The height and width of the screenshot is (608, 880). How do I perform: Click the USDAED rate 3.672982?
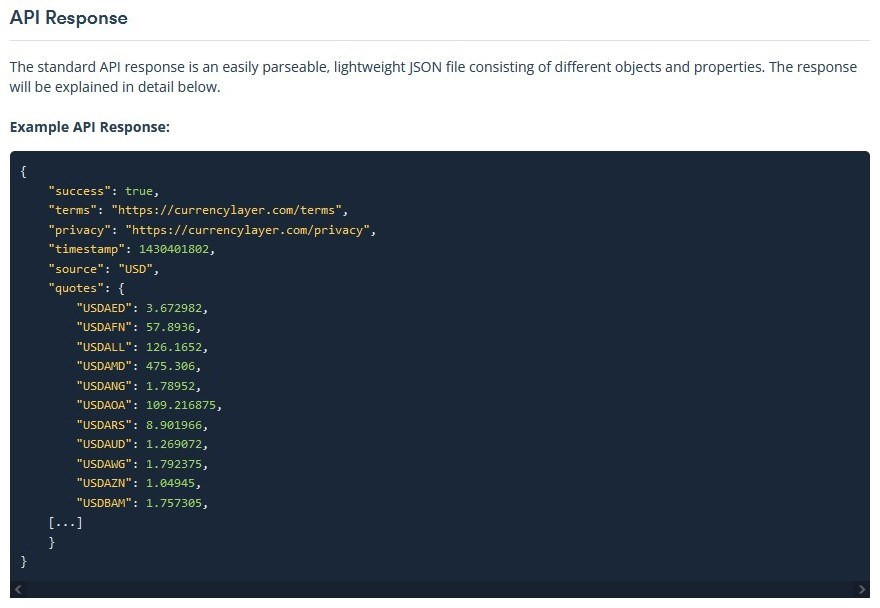[174, 308]
